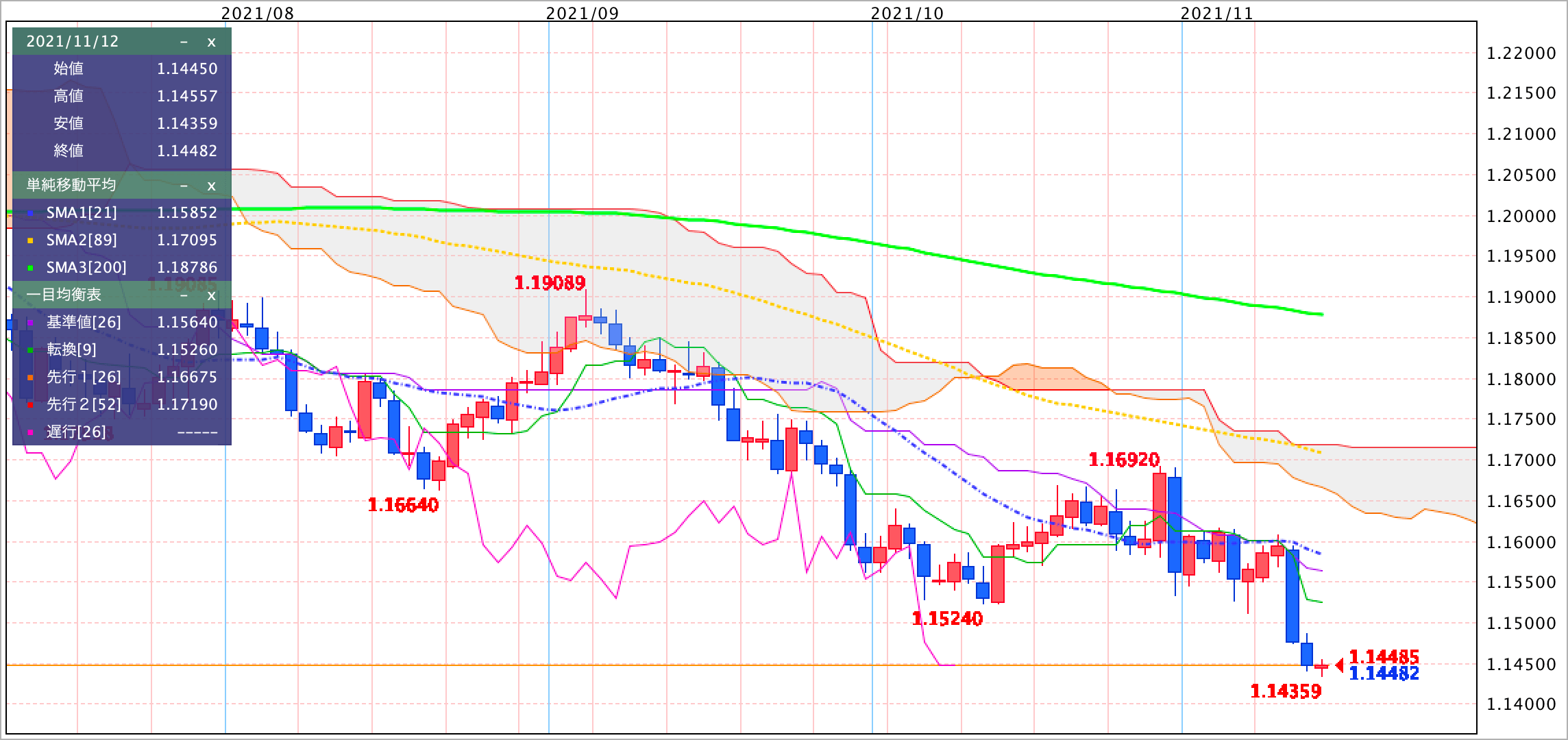Click the 1.15240 low price annotation
The width and height of the screenshot is (1568, 740).
(x=947, y=619)
